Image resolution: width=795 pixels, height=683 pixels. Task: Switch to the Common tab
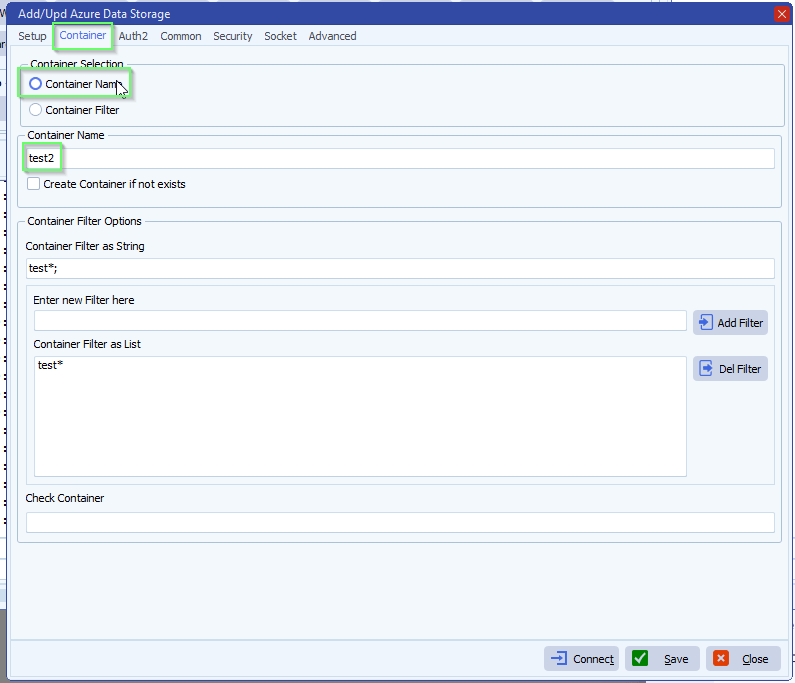pos(181,36)
